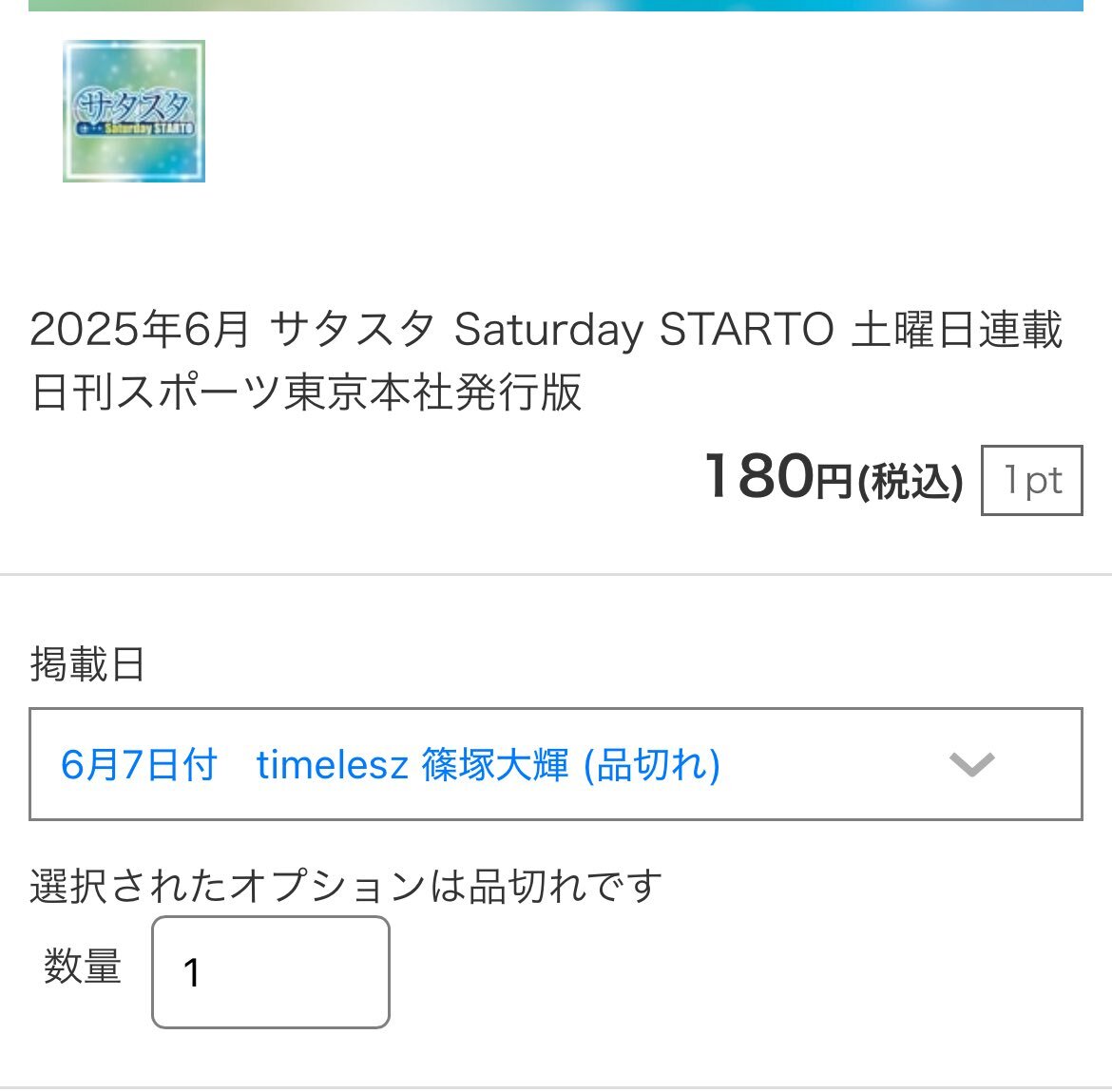Click the 掲載日 field label
The image size is (1112, 1092).
pos(87,664)
